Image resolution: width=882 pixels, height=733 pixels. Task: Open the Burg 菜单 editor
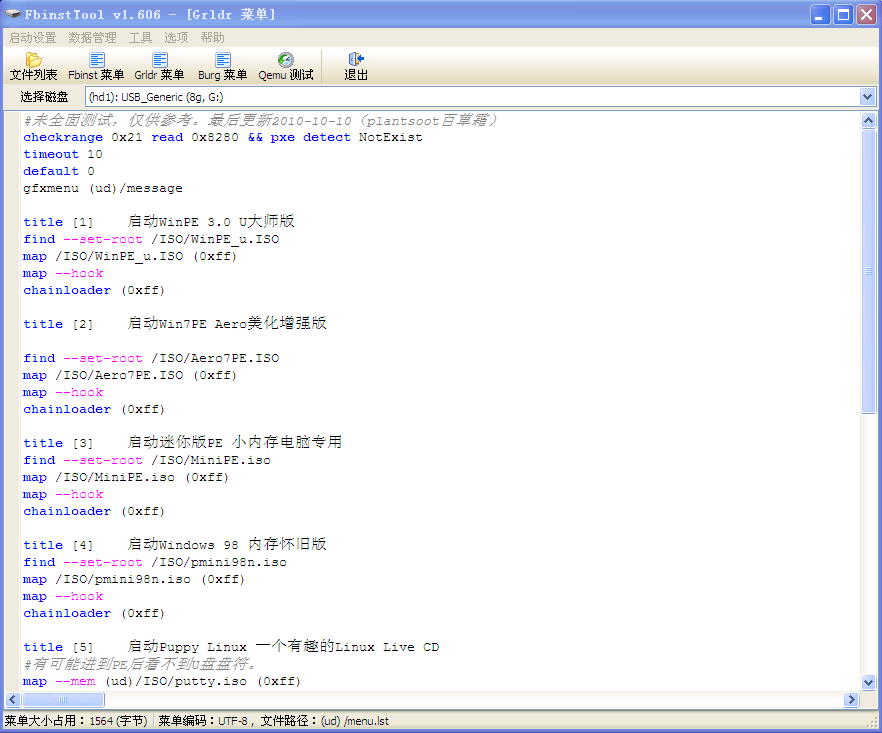point(222,66)
